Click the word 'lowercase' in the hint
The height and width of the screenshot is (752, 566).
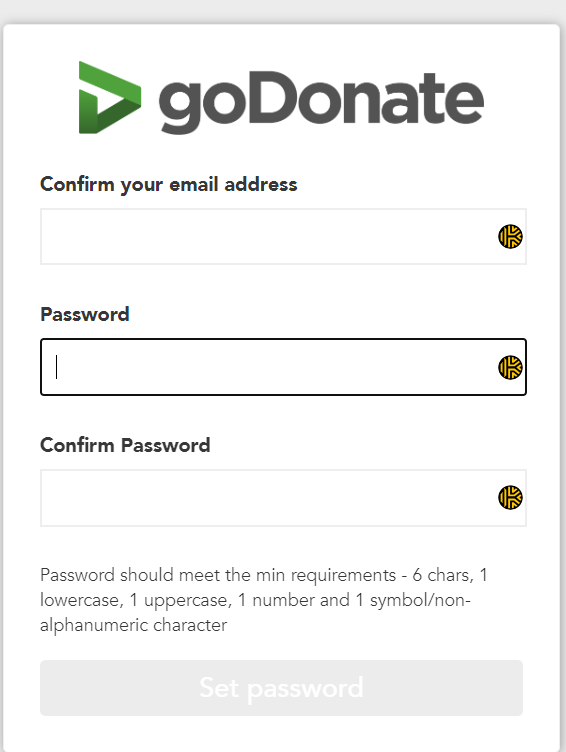coord(80,600)
